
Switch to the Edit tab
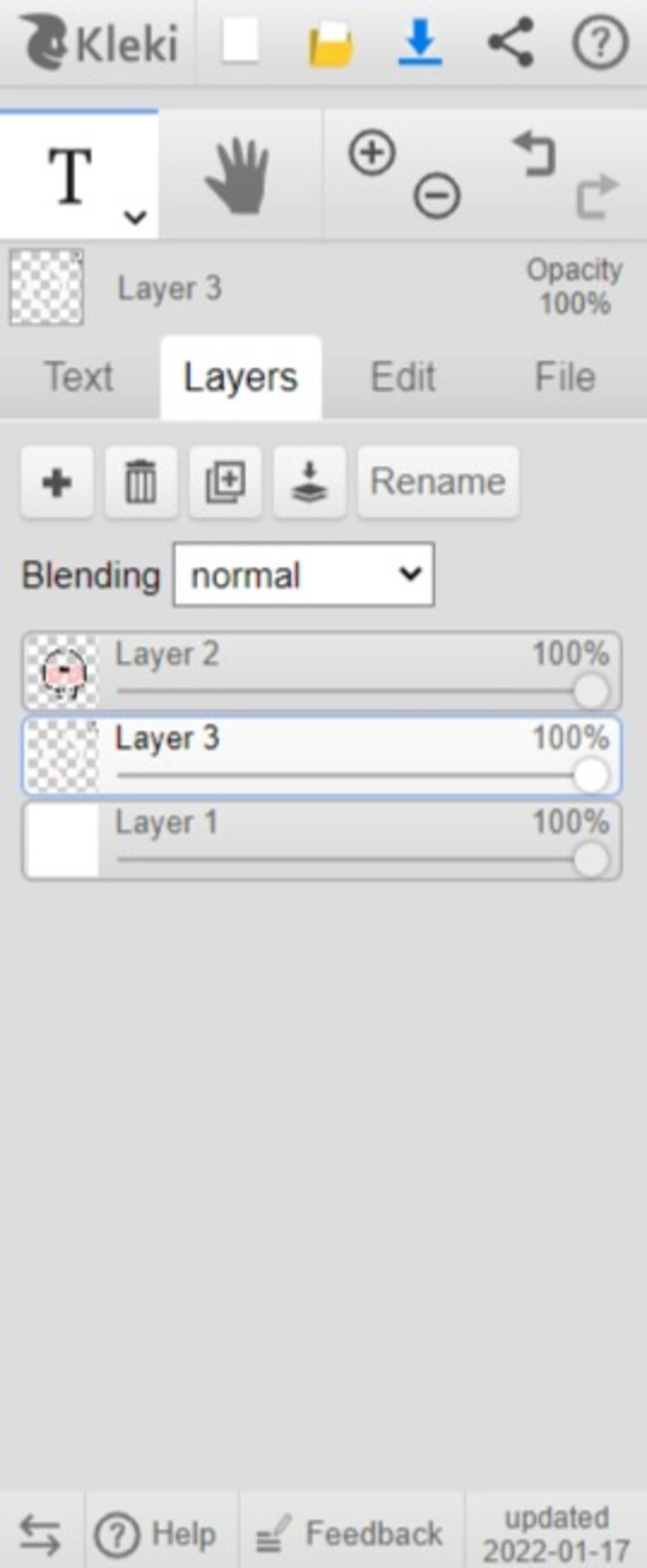tap(403, 377)
